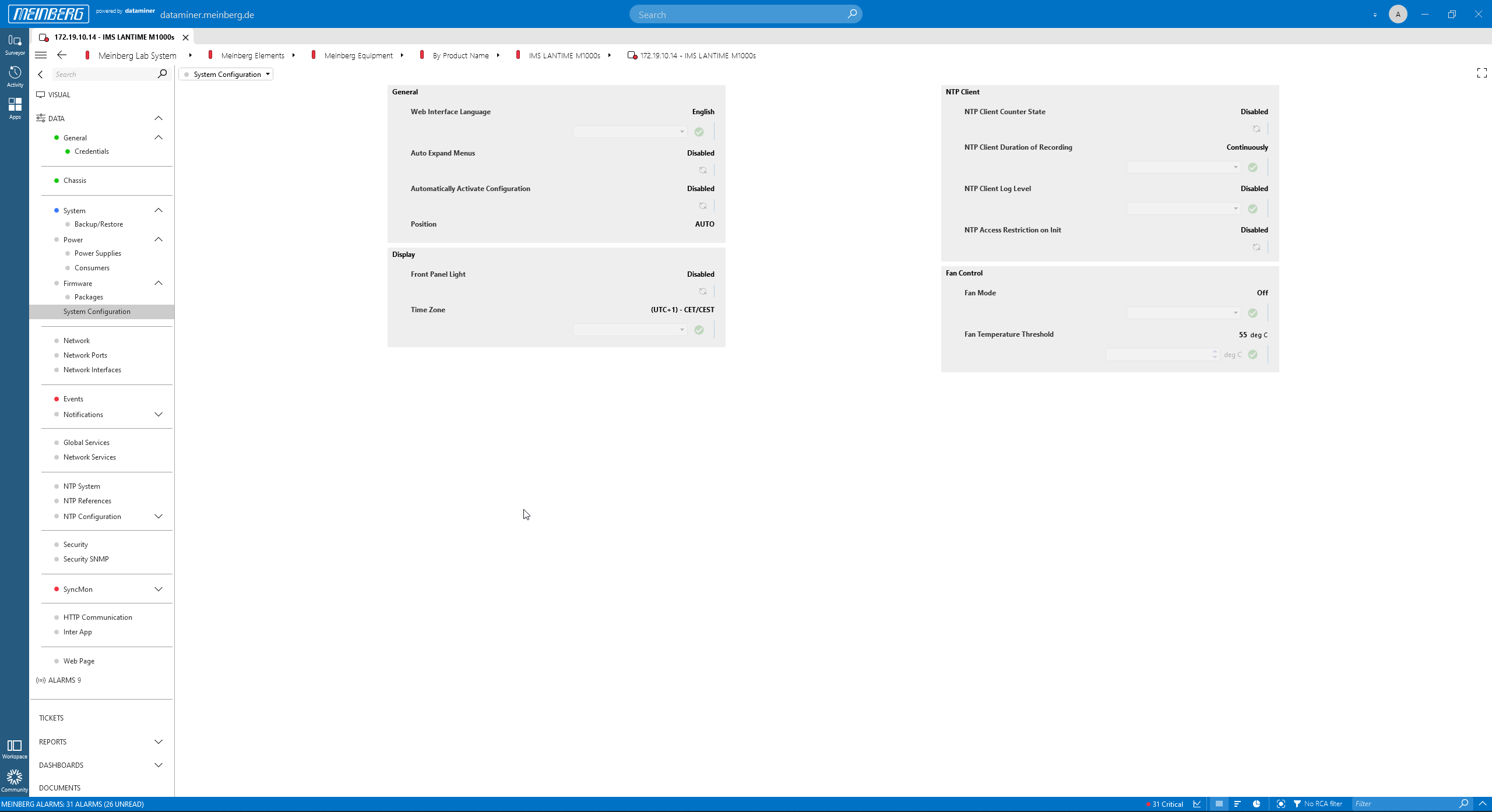Close the 172.19.10.14 card tab

point(185,37)
